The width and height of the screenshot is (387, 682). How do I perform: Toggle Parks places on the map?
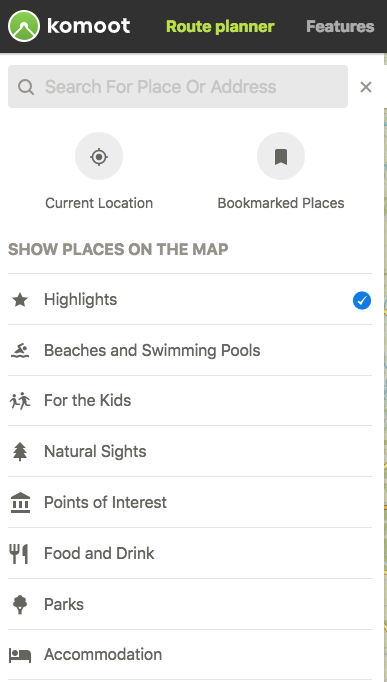[190, 604]
